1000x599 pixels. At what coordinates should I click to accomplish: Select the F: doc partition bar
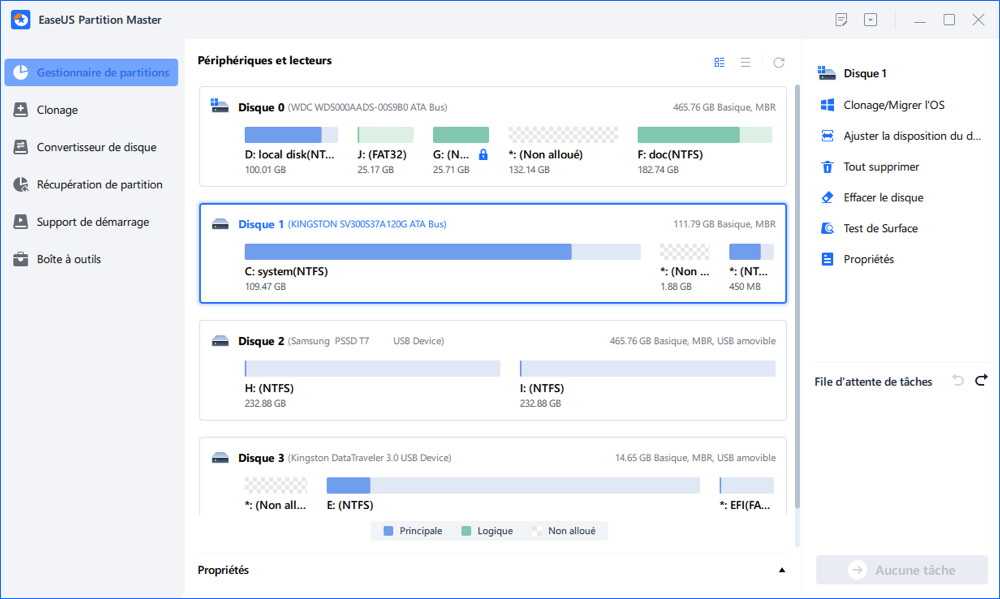(x=705, y=135)
